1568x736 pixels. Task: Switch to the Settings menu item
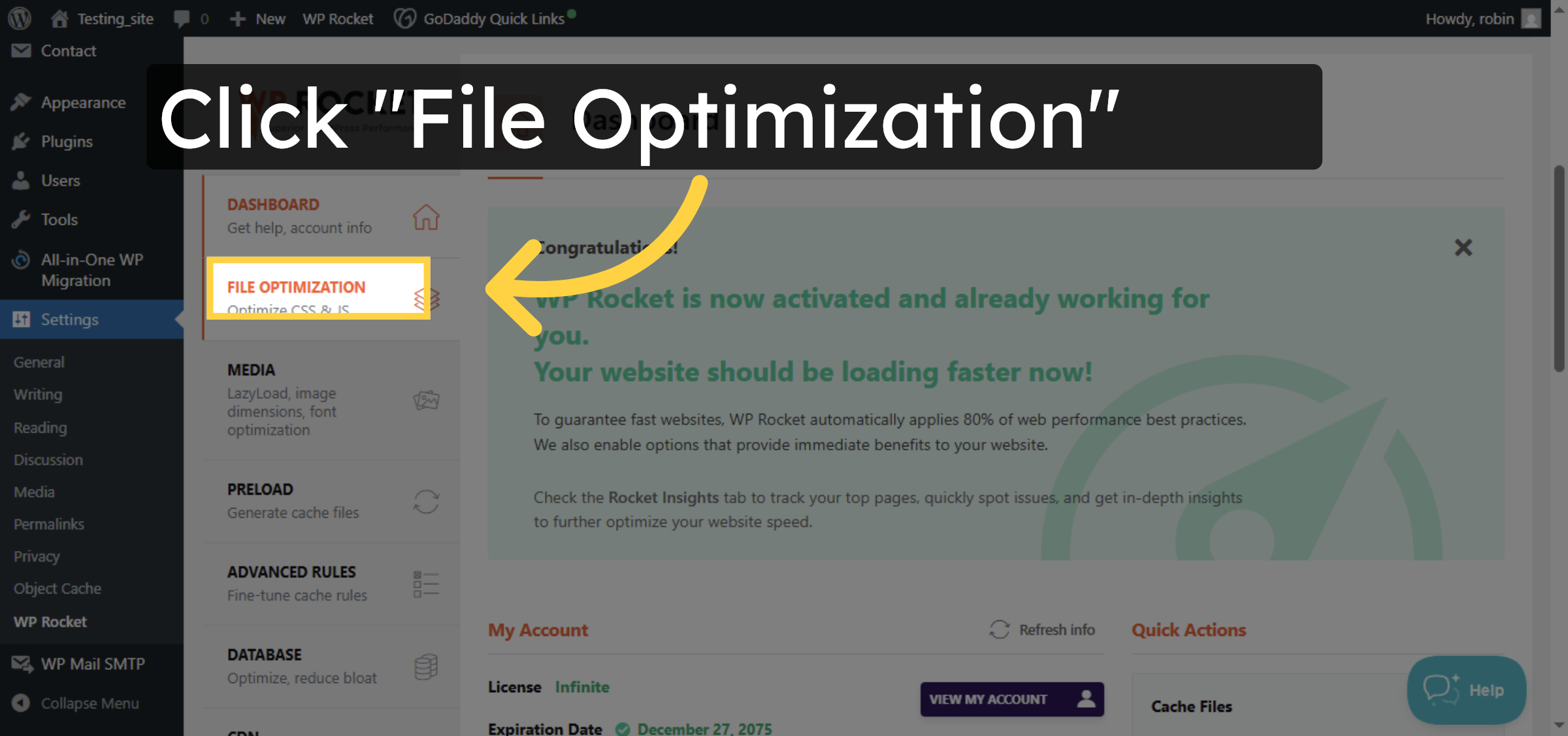pyautogui.click(x=69, y=320)
